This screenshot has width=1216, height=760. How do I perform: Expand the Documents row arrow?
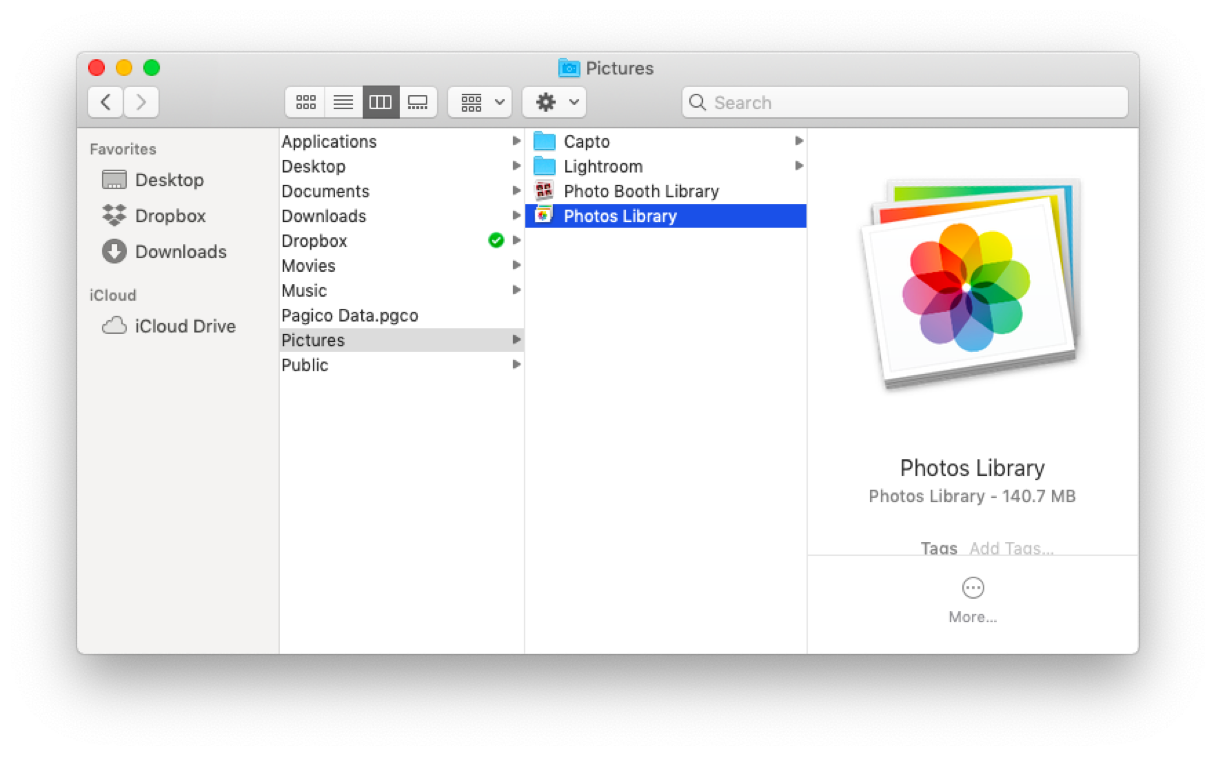517,192
